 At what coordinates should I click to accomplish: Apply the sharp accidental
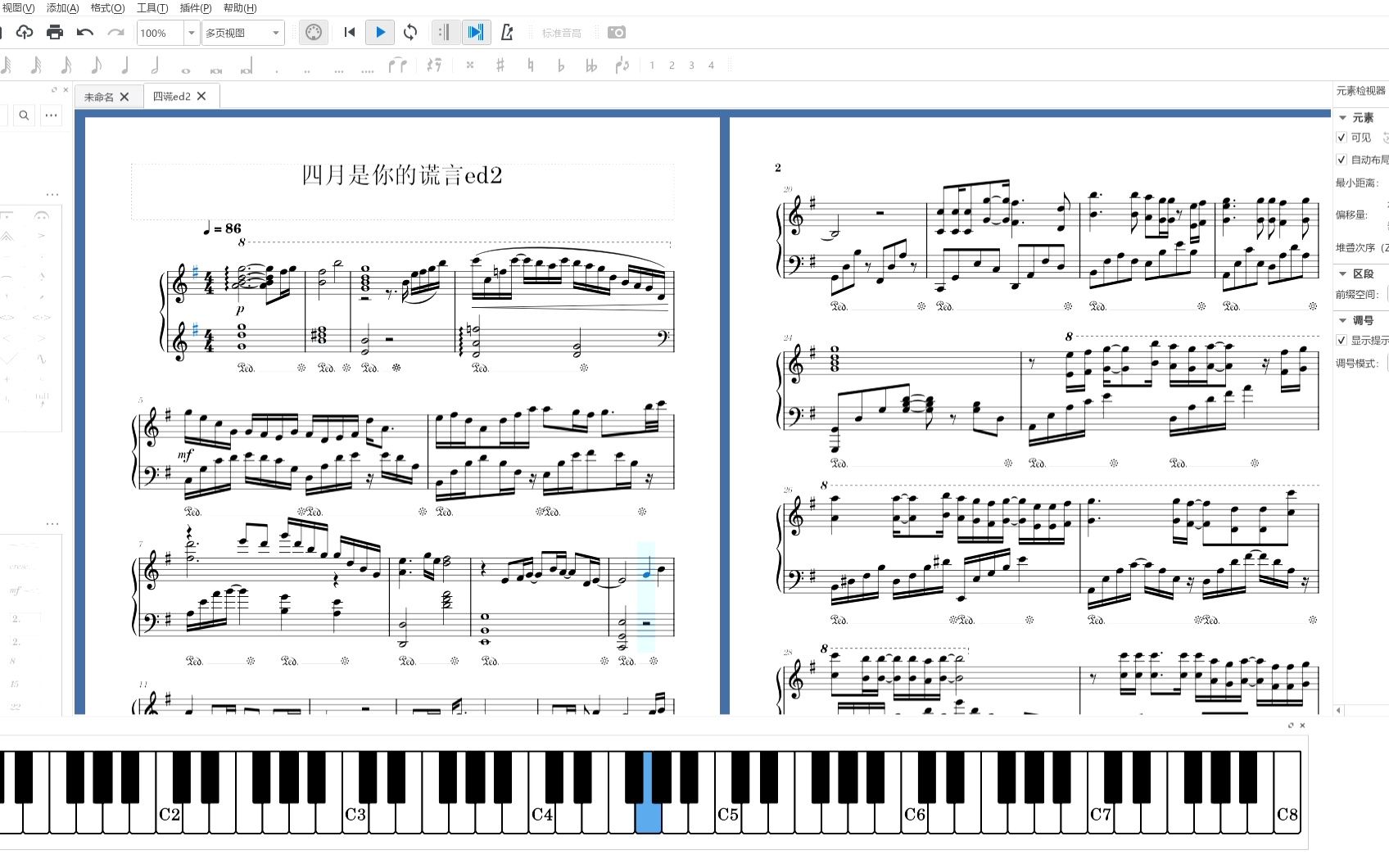[x=500, y=65]
